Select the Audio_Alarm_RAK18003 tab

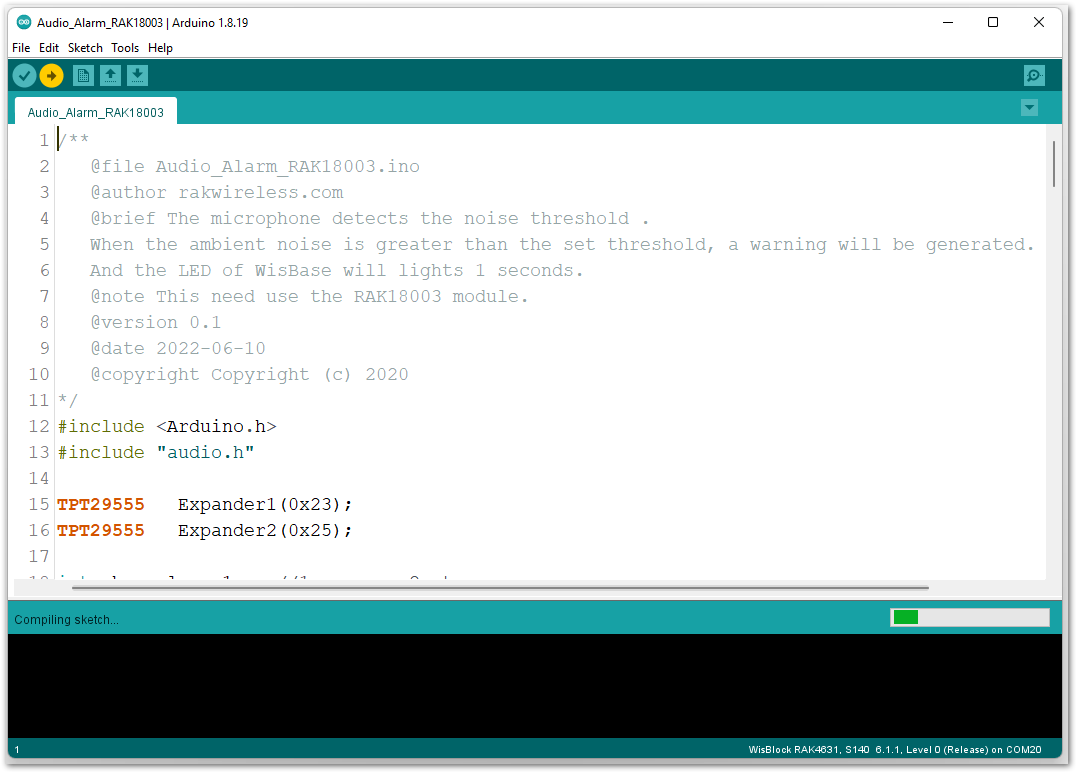(96, 112)
